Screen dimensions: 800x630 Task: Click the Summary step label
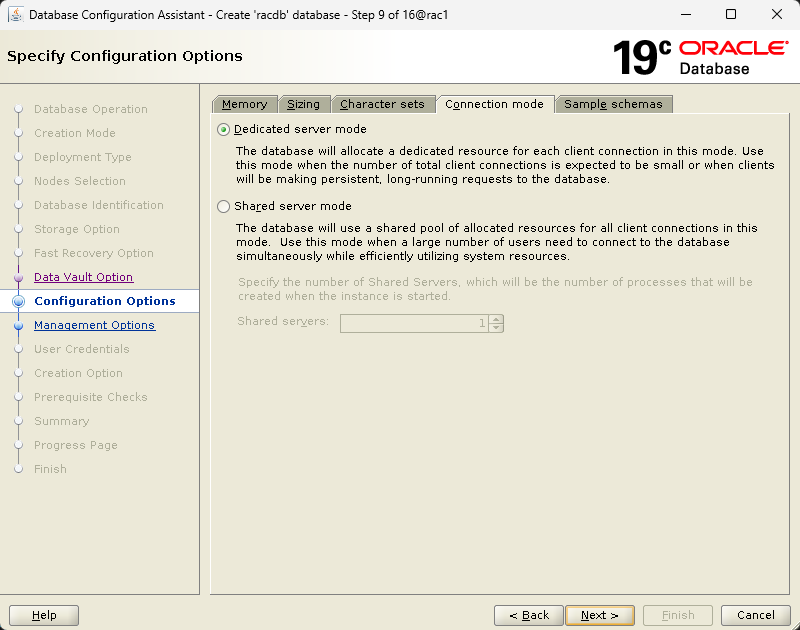[62, 421]
